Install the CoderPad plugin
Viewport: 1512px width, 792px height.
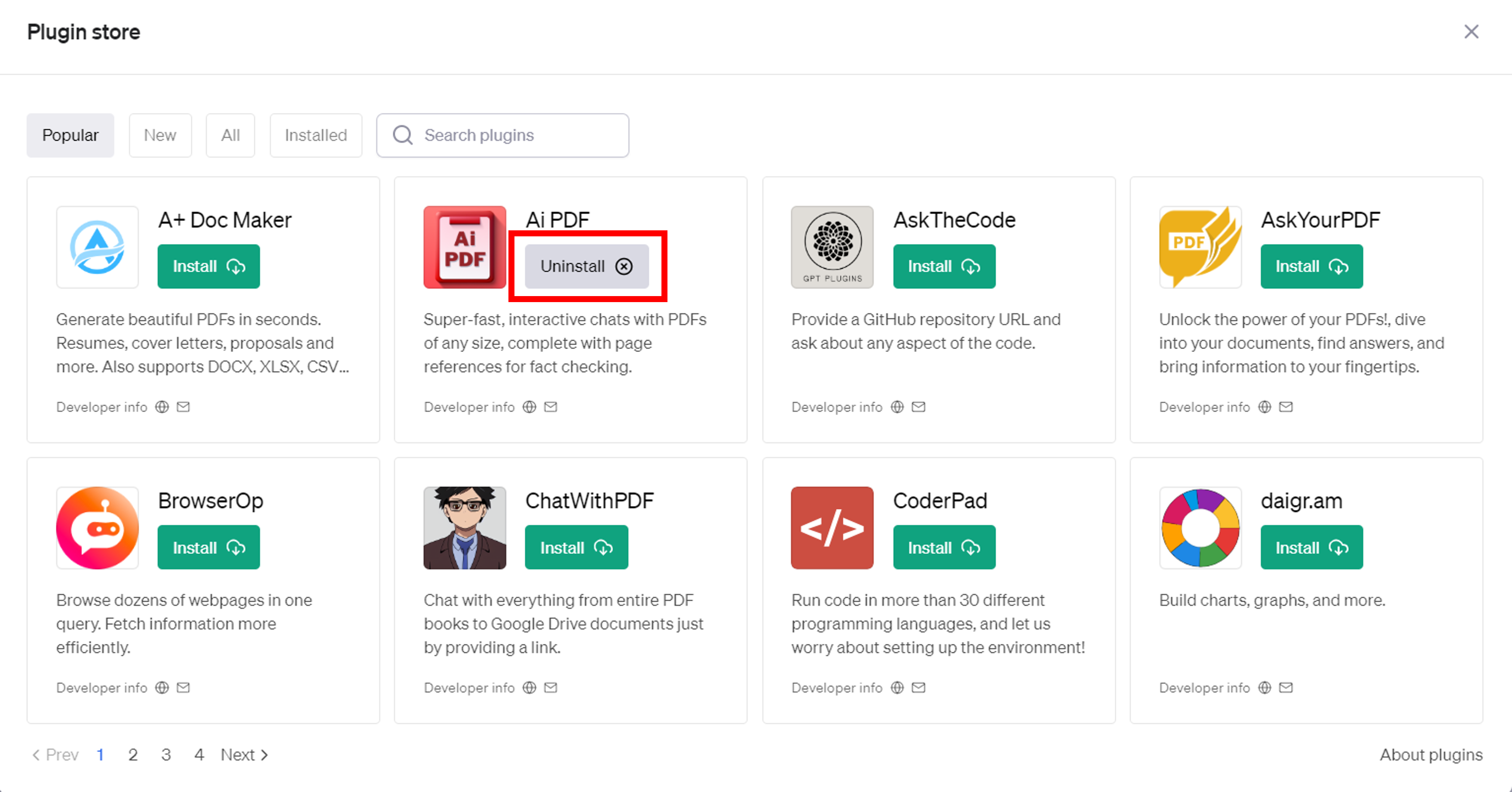tap(944, 547)
